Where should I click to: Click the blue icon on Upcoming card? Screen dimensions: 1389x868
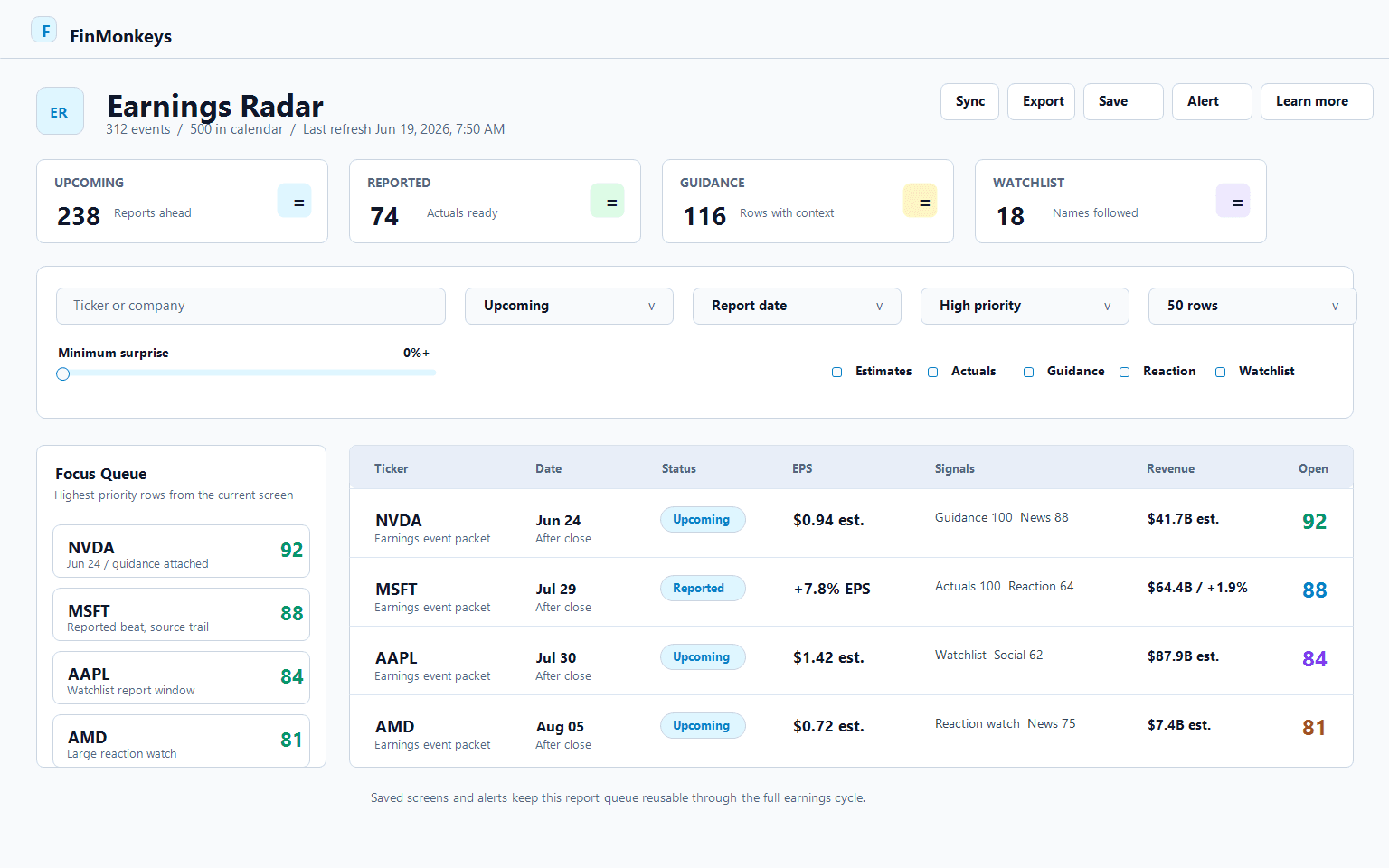click(x=295, y=201)
